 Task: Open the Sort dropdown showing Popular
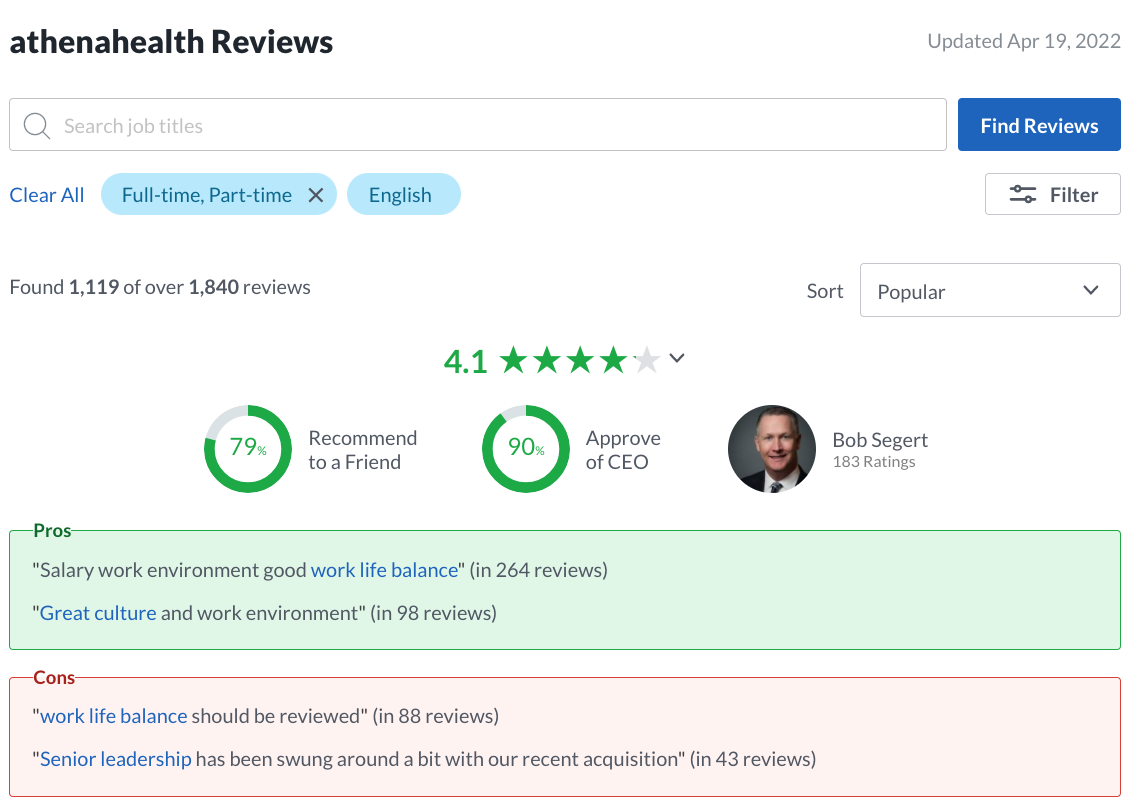click(990, 290)
